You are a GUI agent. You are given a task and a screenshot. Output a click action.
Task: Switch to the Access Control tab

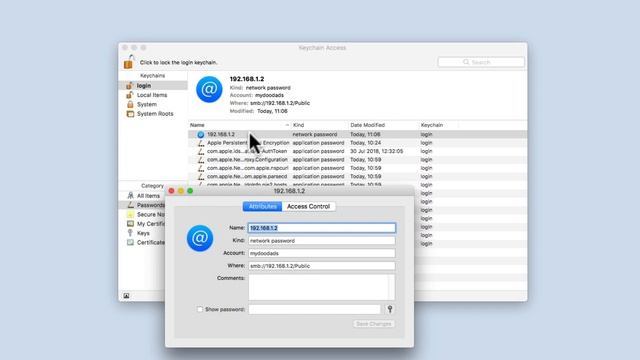pyautogui.click(x=309, y=207)
